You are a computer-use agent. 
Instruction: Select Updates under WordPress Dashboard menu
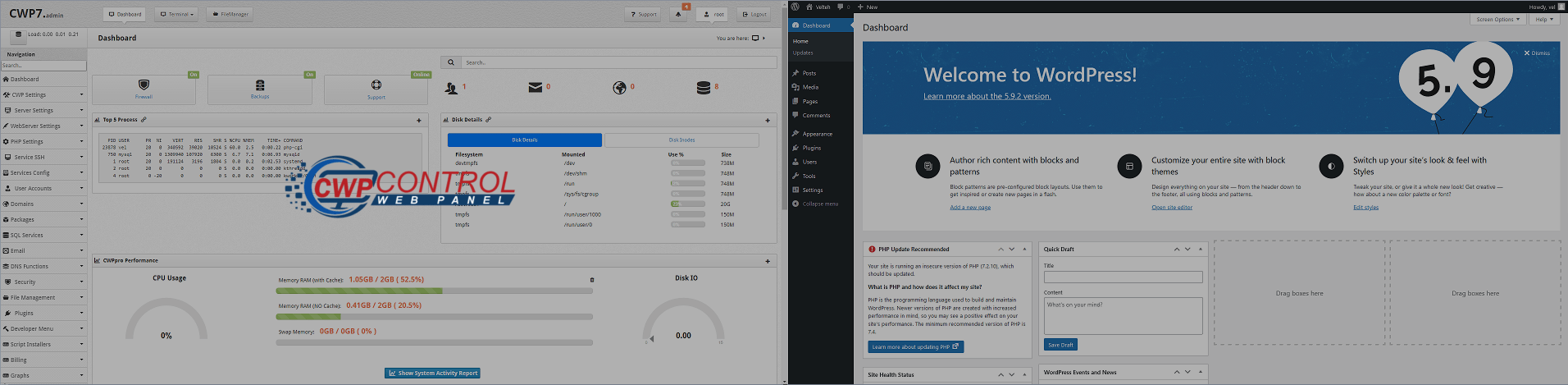[803, 53]
